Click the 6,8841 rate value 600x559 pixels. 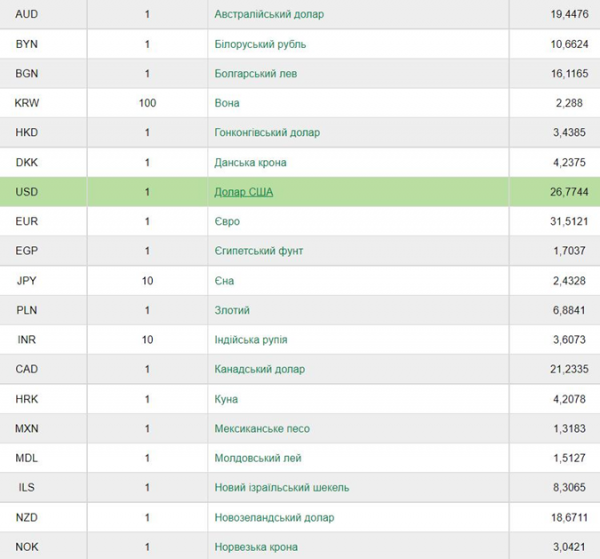pyautogui.click(x=569, y=310)
